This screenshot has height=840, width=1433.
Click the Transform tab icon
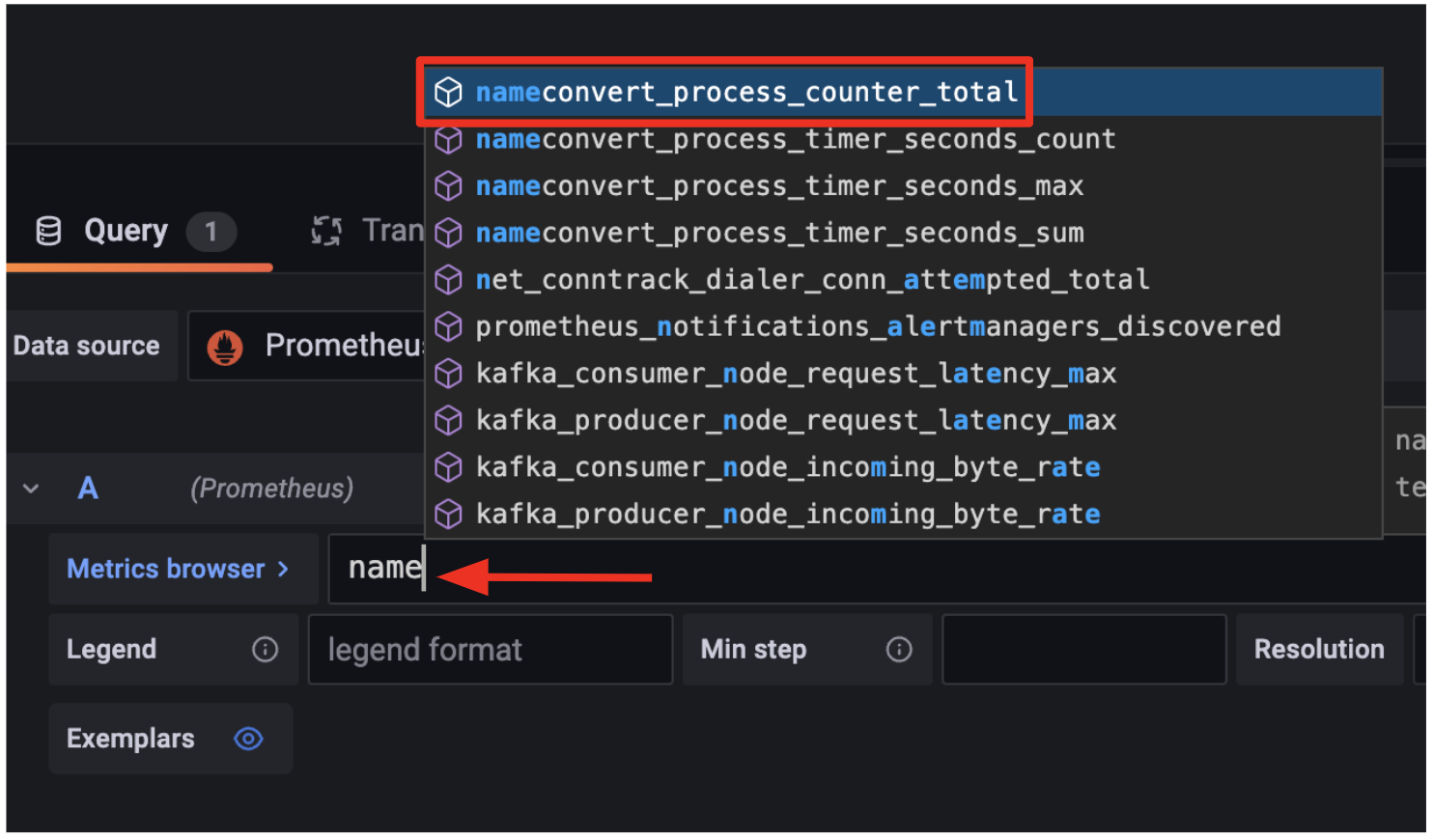click(x=326, y=232)
